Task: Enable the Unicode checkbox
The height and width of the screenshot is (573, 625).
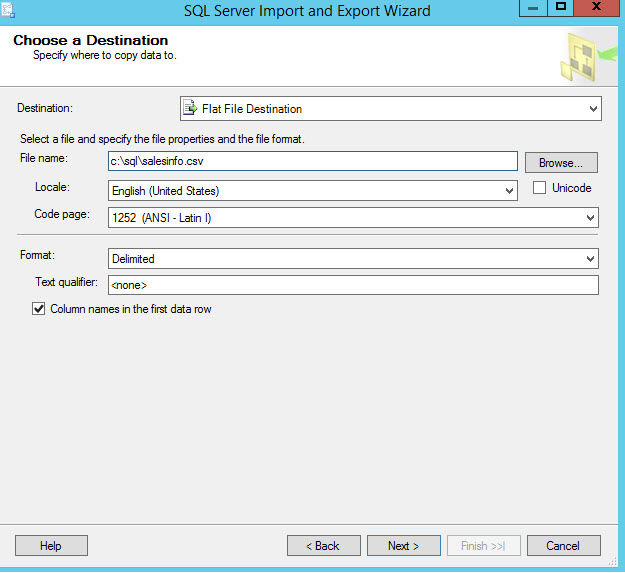Action: (x=539, y=188)
